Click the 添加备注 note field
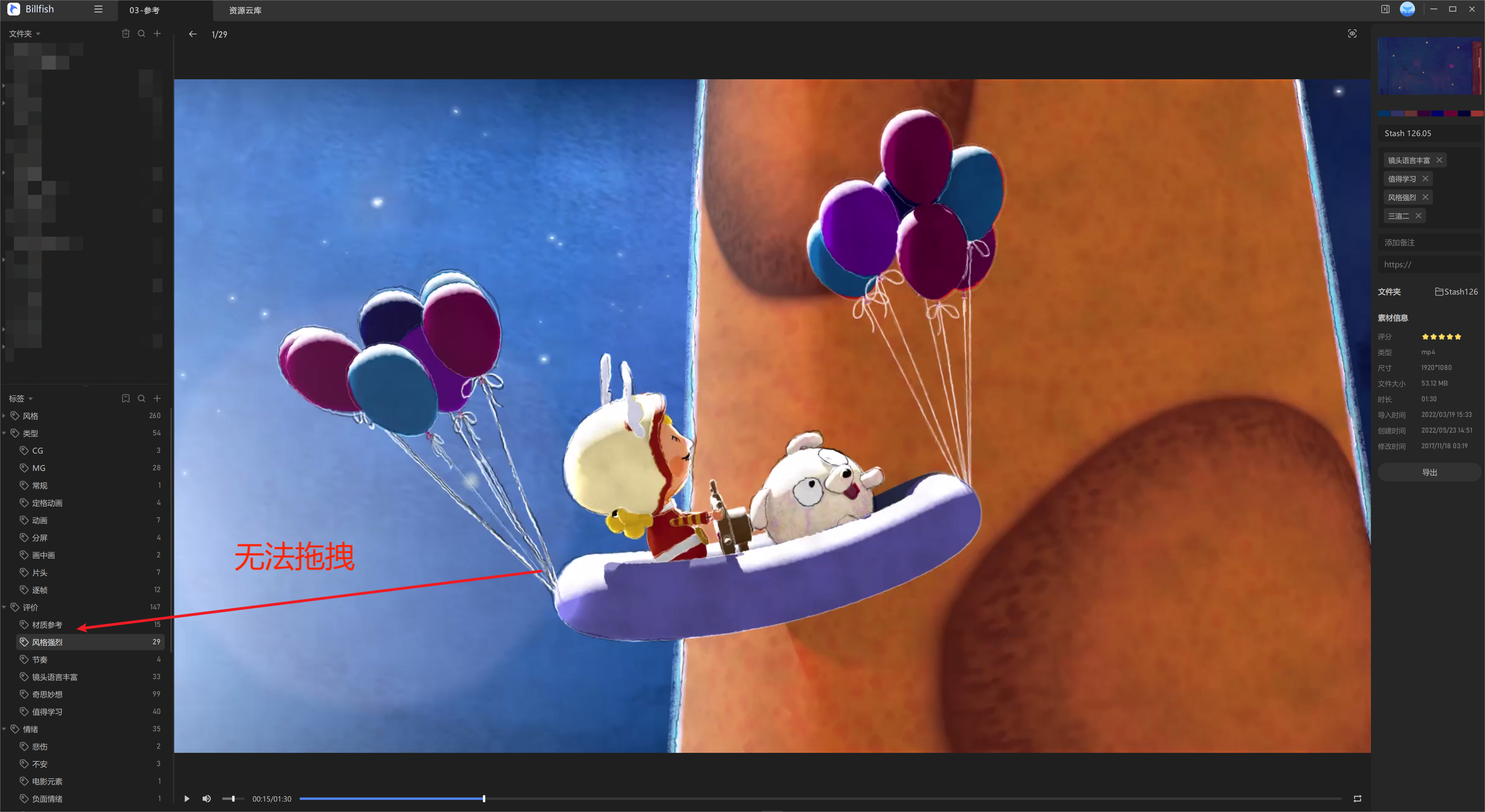This screenshot has height=812, width=1485. [x=1430, y=242]
